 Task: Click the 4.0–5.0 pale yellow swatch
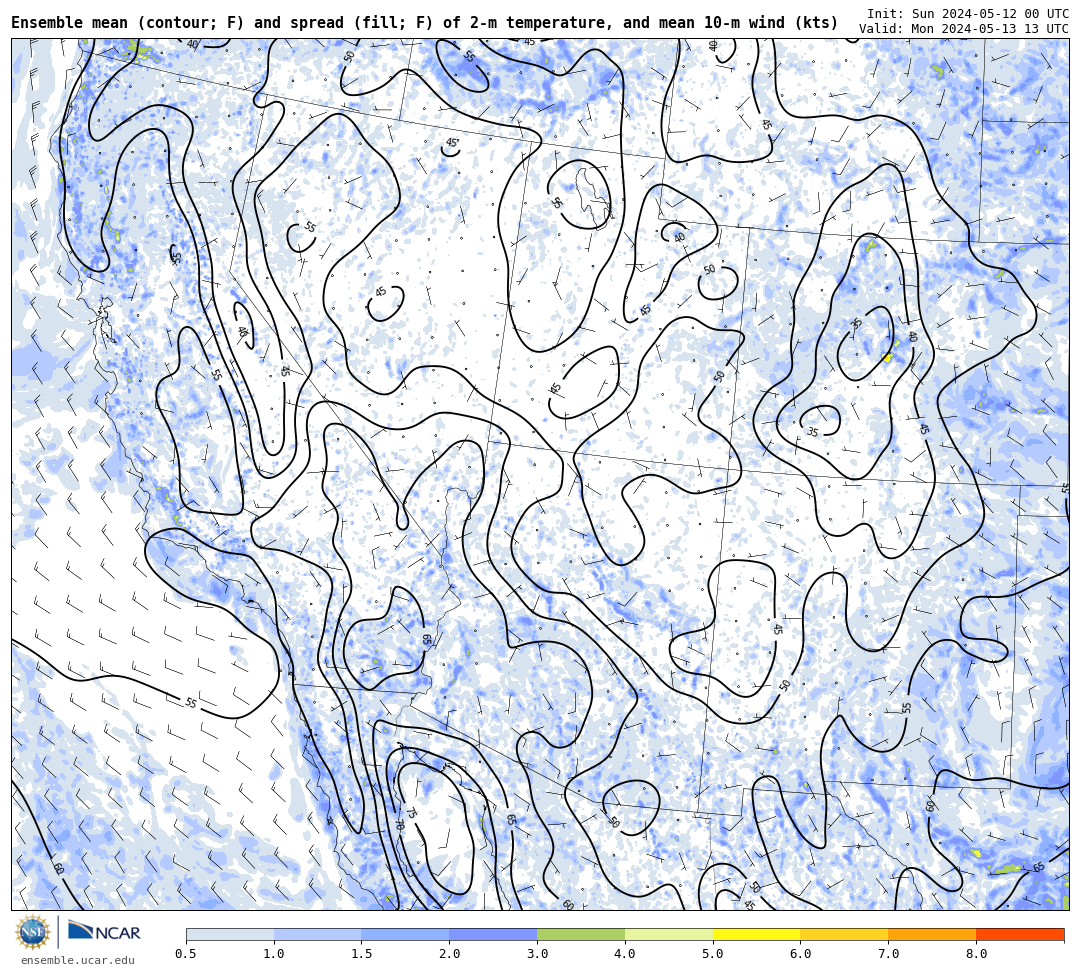click(669, 934)
